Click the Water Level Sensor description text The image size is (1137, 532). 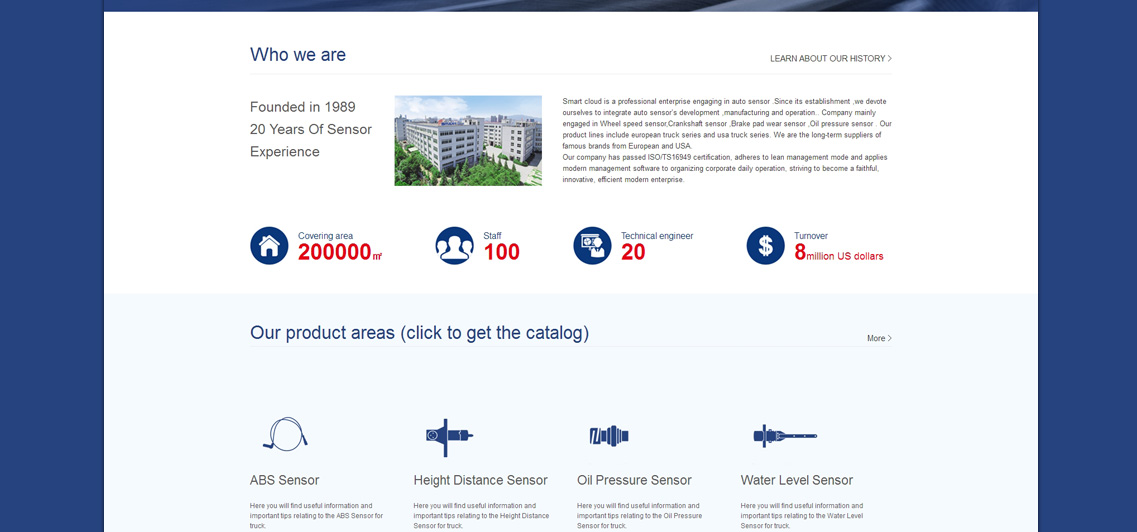802,515
